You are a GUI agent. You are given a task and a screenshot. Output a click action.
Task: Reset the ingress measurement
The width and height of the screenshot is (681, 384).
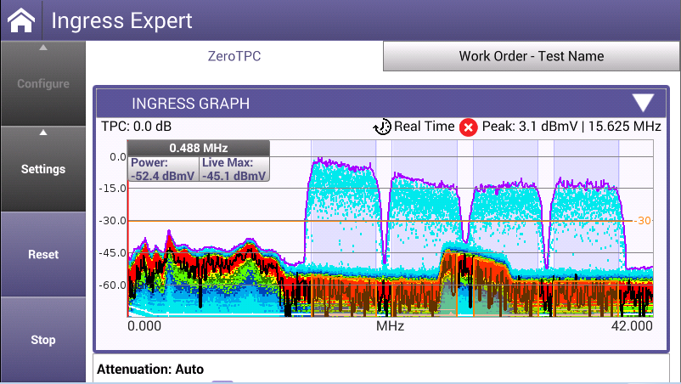pos(43,254)
